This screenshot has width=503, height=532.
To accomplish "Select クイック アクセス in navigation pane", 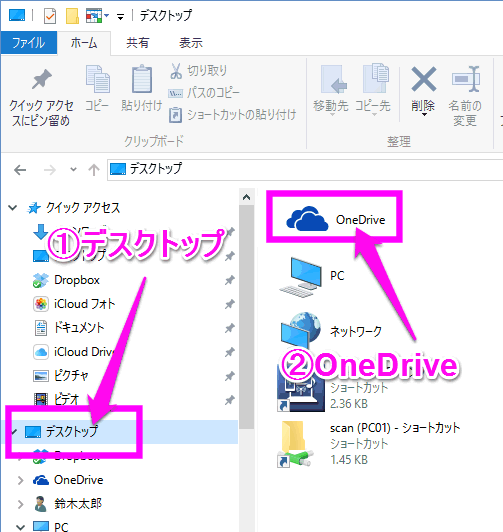I will tap(83, 208).
